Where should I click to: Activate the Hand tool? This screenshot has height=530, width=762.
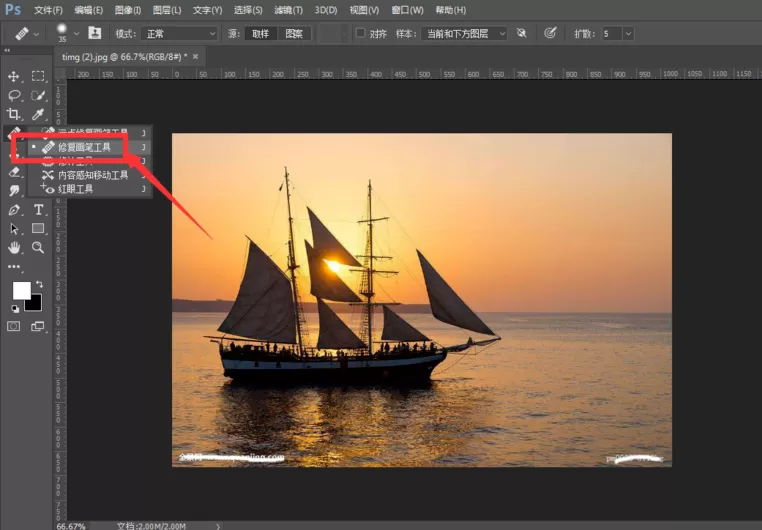tap(14, 248)
